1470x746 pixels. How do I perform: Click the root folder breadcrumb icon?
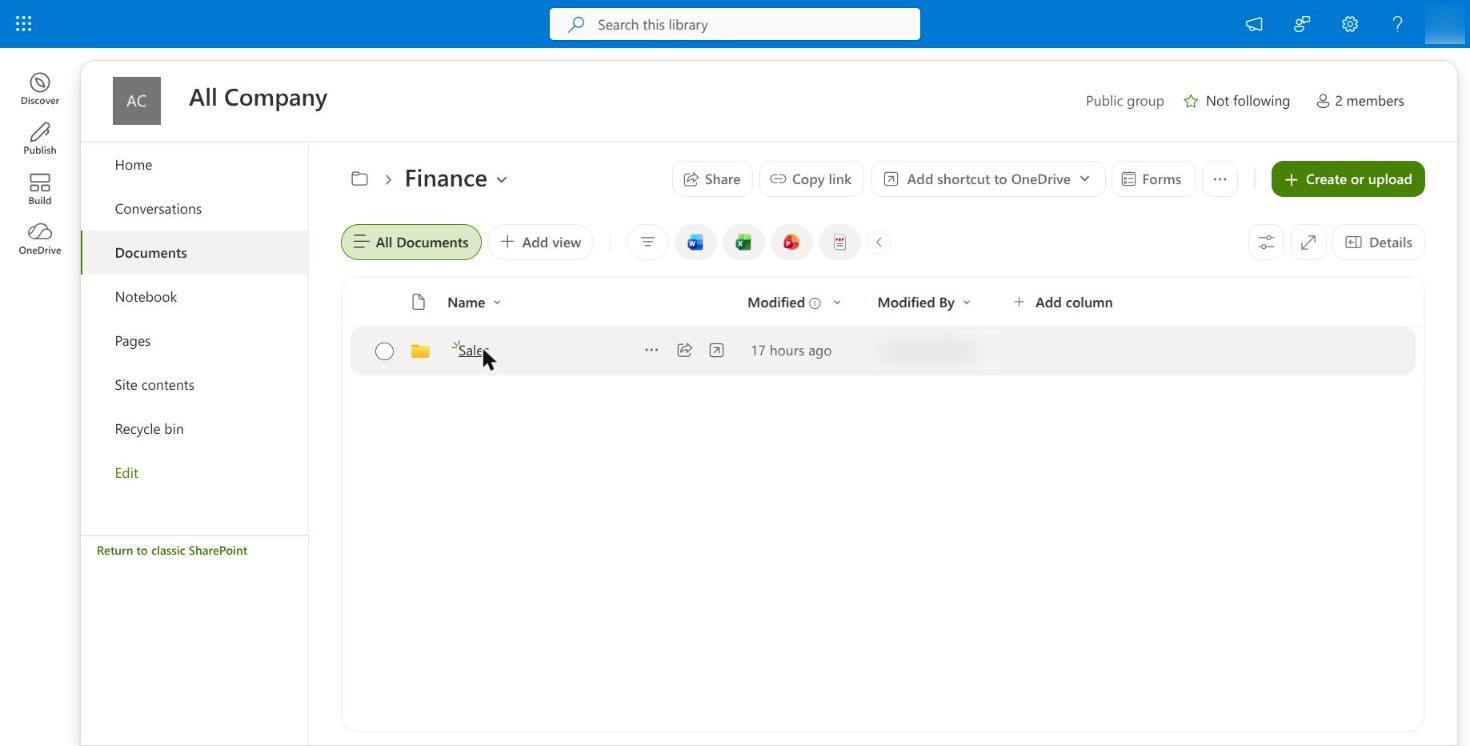coord(359,179)
